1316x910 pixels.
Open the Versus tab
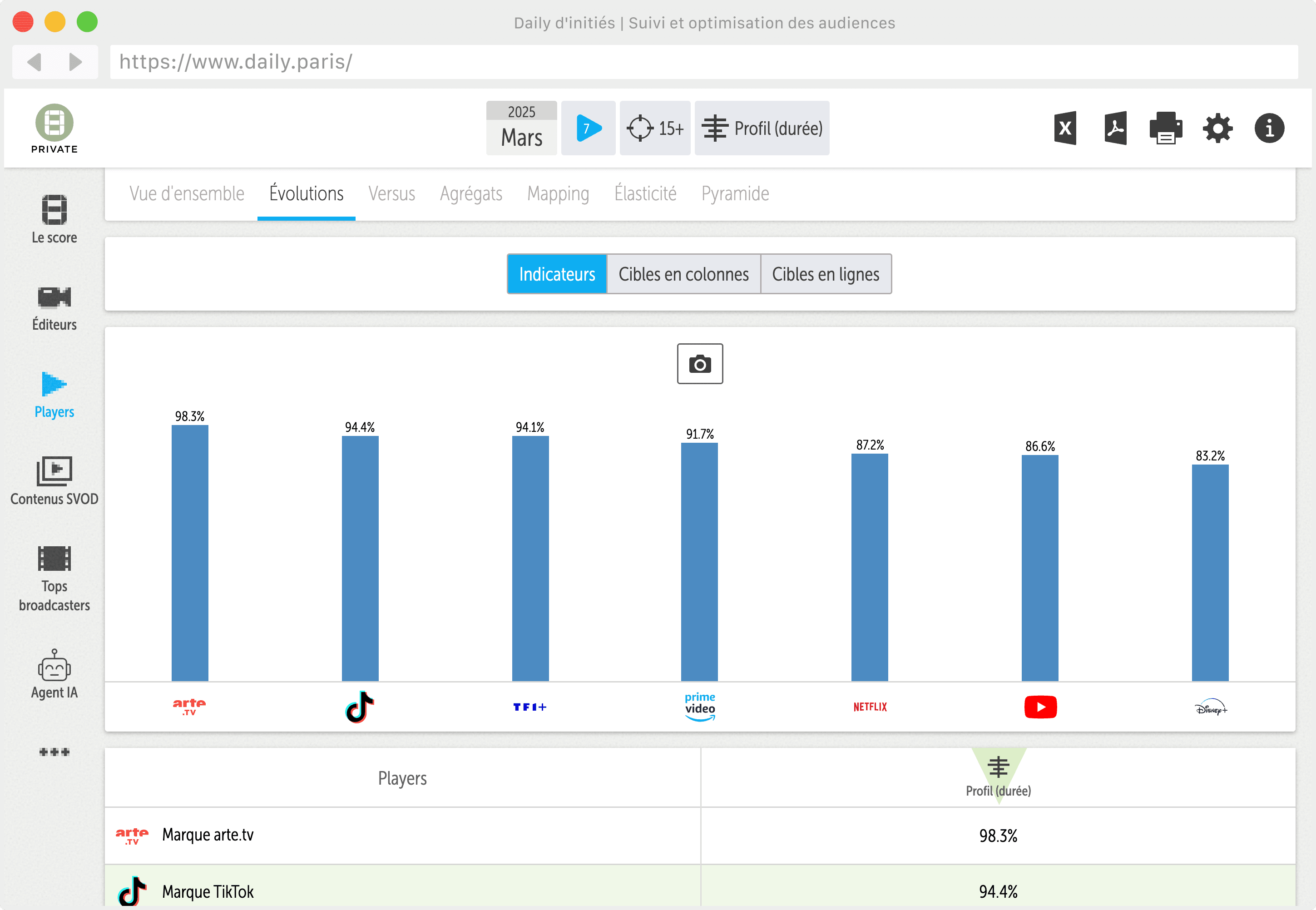[391, 194]
